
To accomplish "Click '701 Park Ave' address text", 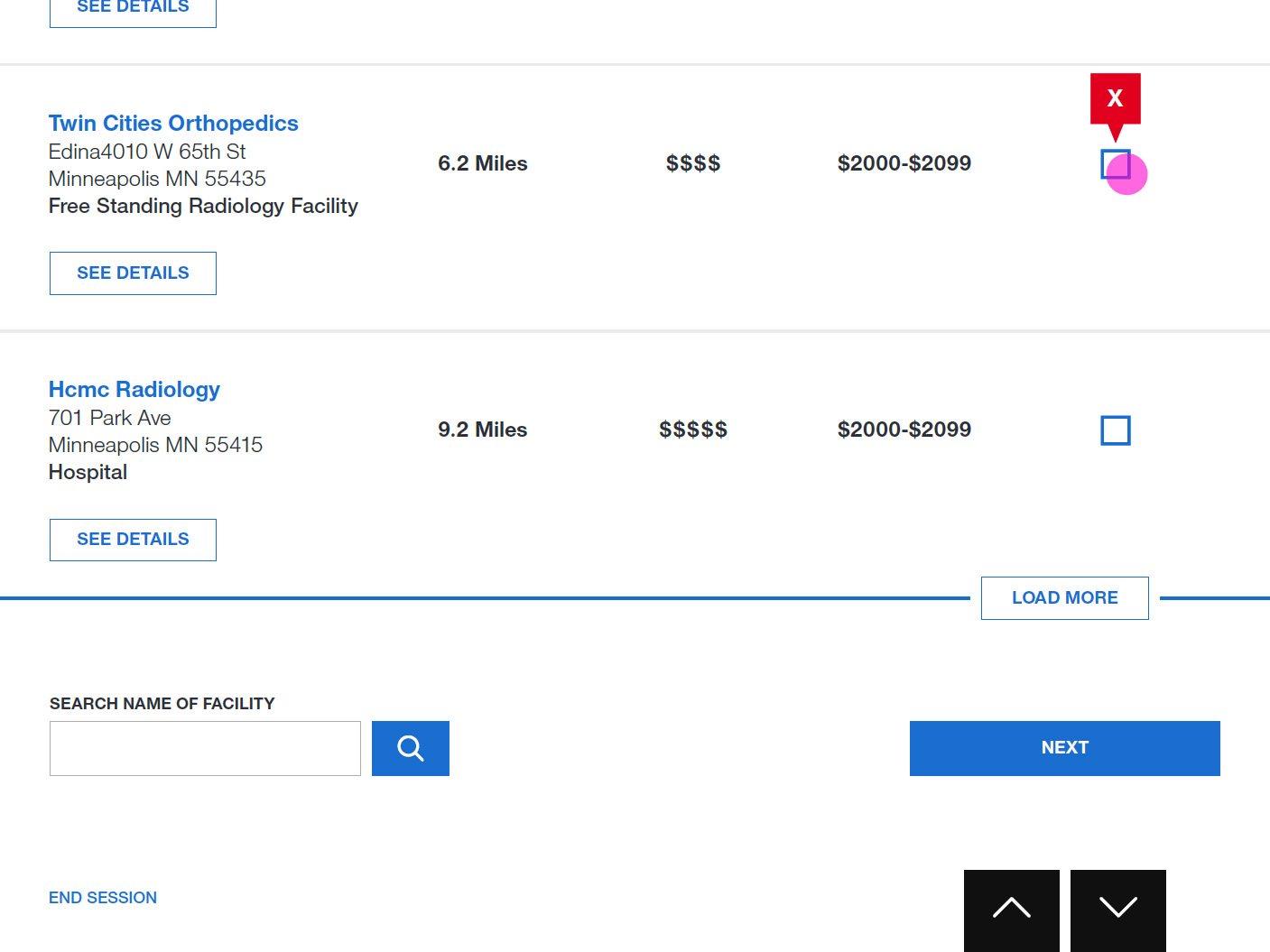I will pos(110,418).
